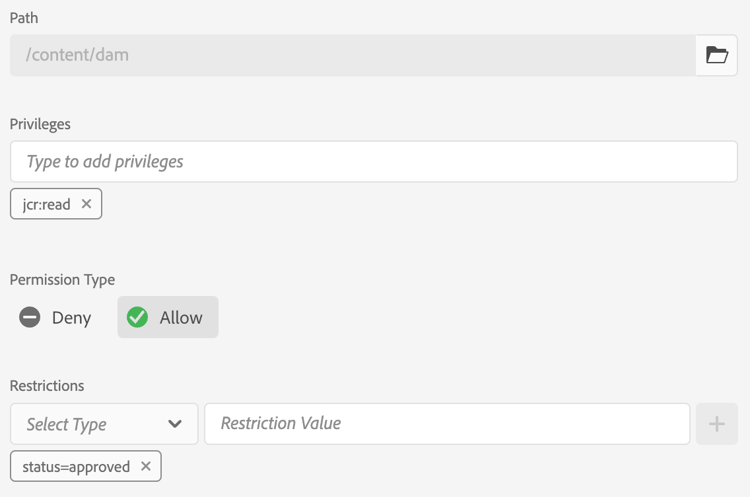The image size is (750, 497).
Task: Click the grey minus Deny icon
Action: (30, 317)
